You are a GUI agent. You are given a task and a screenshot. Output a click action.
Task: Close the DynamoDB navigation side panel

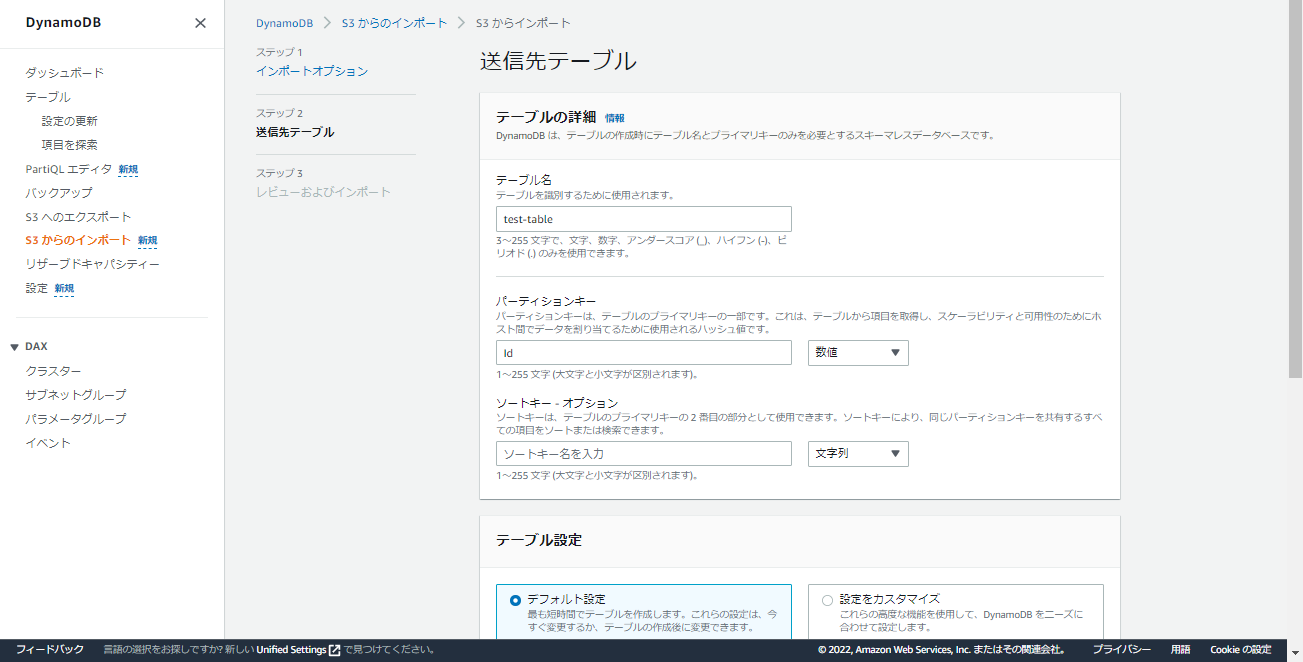[199, 23]
